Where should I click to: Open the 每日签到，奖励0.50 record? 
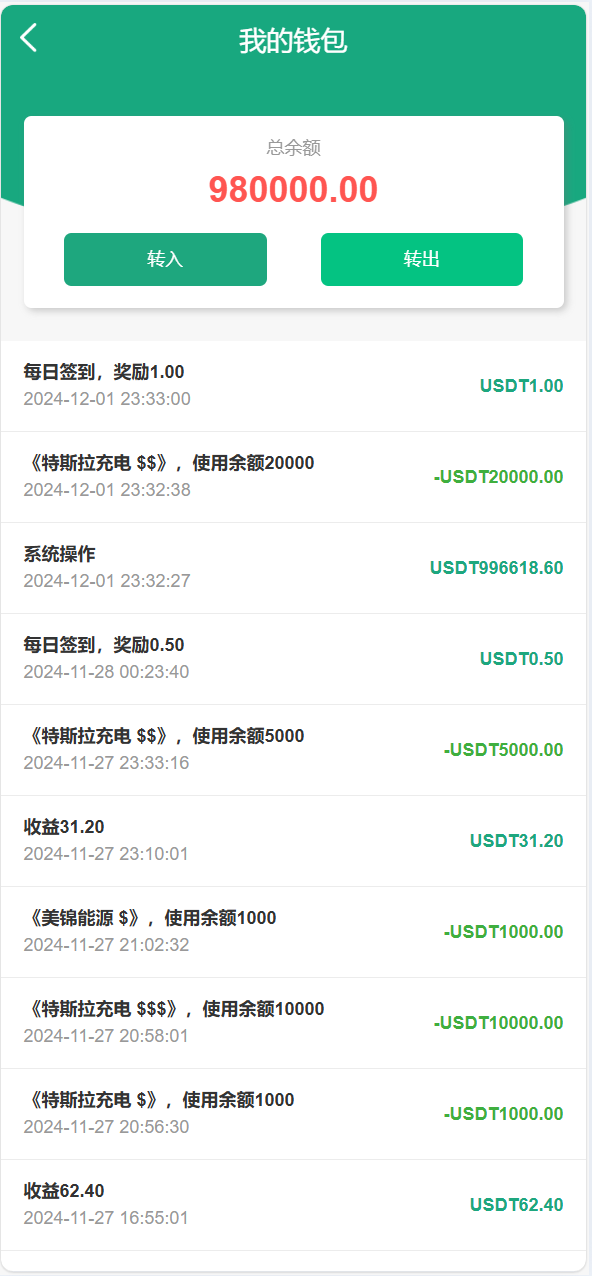[x=293, y=659]
